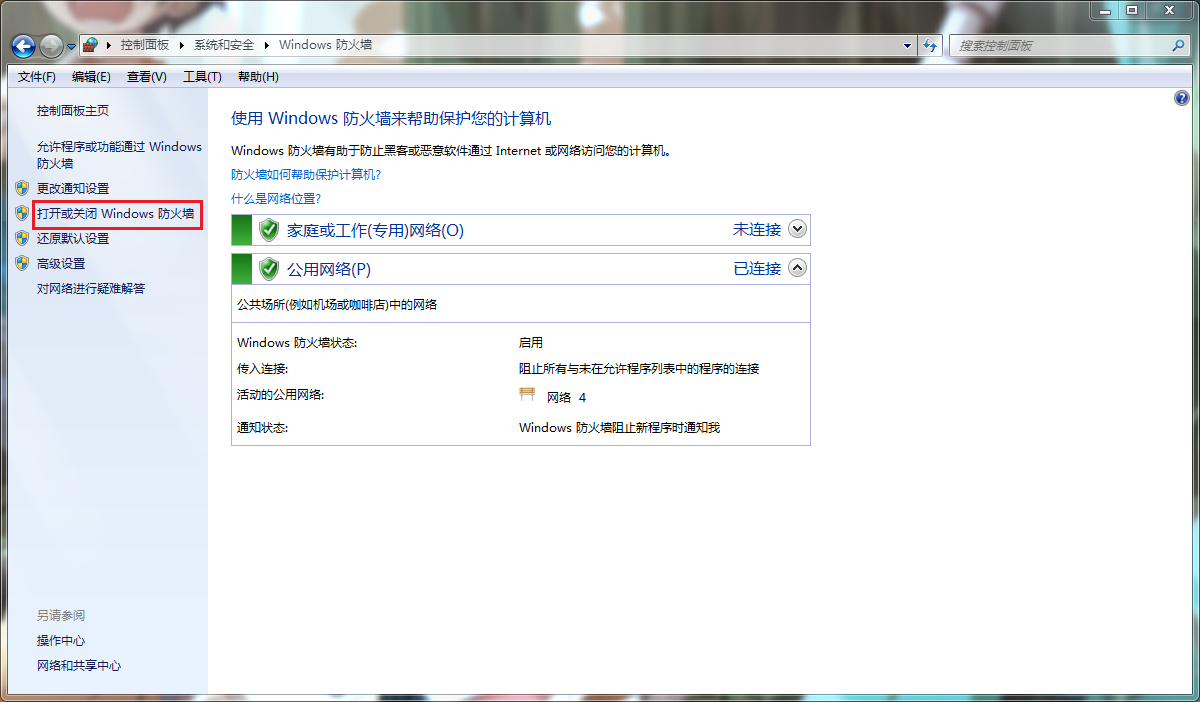Open the 查看 menu
The width and height of the screenshot is (1200, 702).
coord(146,76)
